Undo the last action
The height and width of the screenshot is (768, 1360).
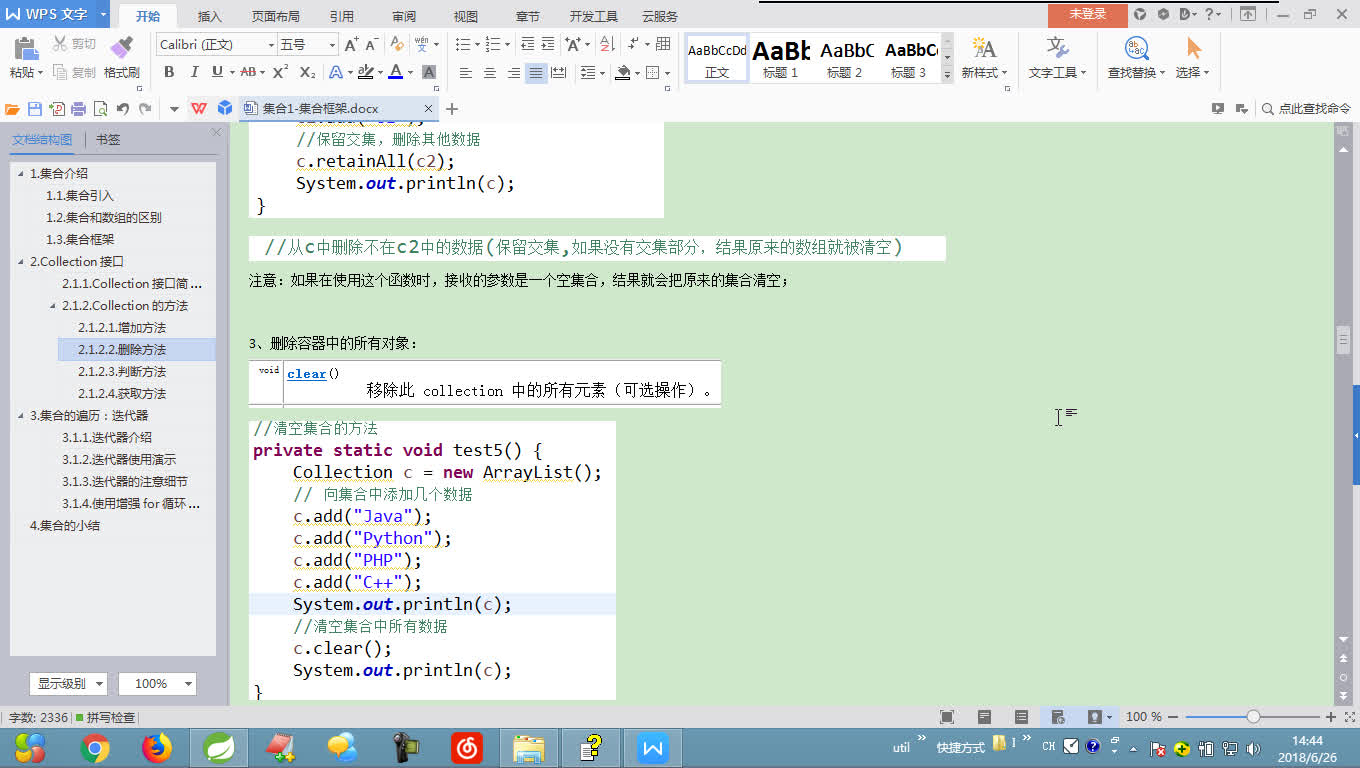[123, 109]
